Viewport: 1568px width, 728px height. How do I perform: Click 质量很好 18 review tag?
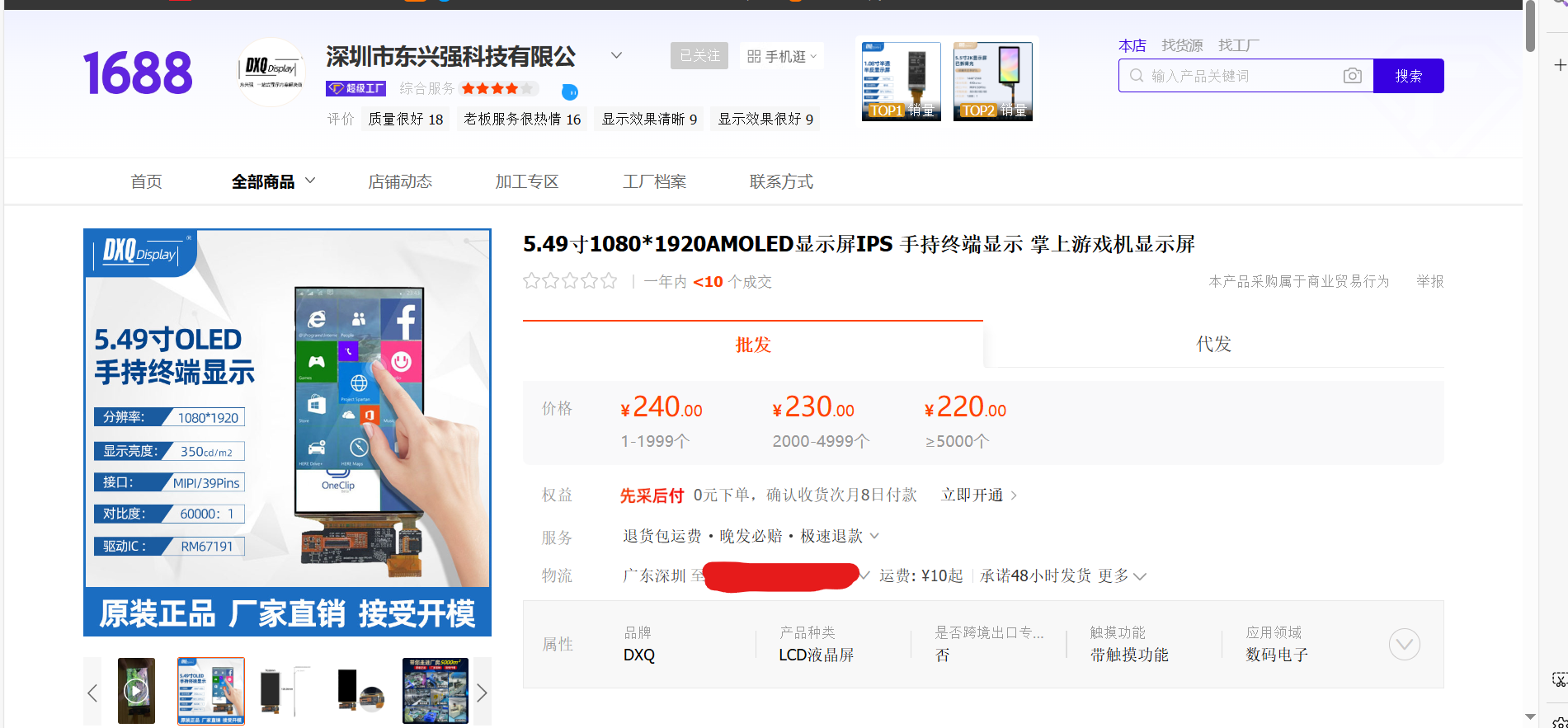[x=406, y=119]
